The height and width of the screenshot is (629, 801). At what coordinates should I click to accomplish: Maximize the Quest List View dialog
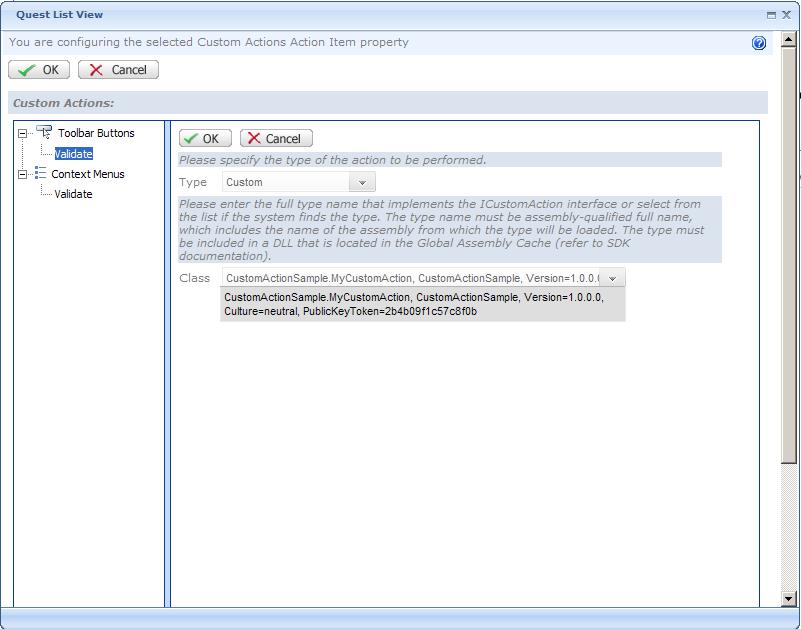pos(771,15)
